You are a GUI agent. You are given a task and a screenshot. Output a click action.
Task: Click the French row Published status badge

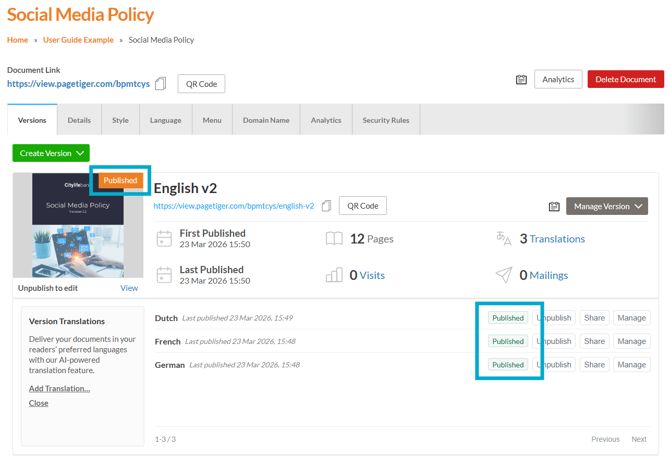(508, 341)
